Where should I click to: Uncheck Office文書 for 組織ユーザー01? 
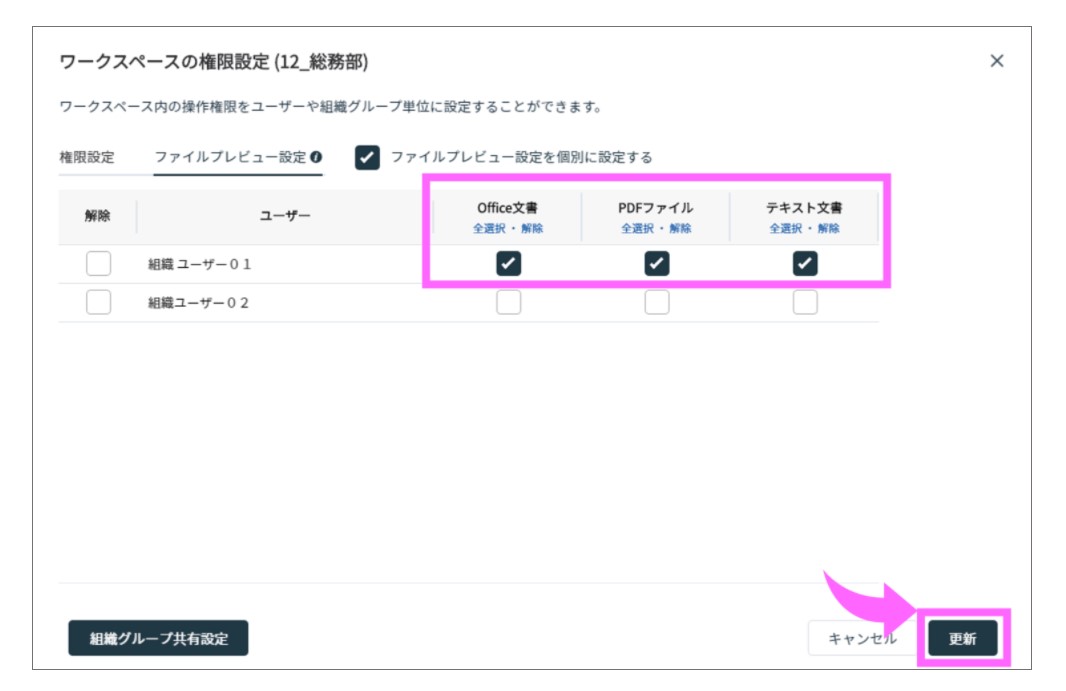[x=508, y=263]
